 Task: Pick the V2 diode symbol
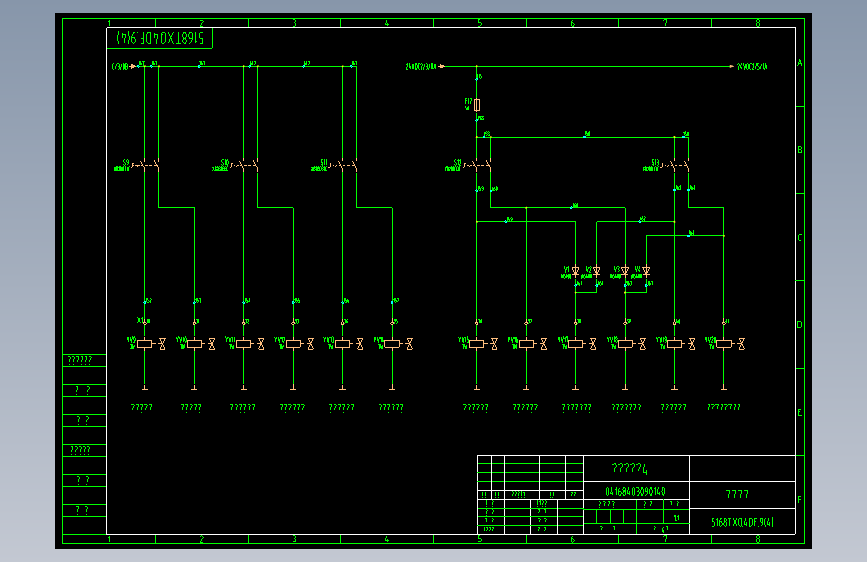597,271
